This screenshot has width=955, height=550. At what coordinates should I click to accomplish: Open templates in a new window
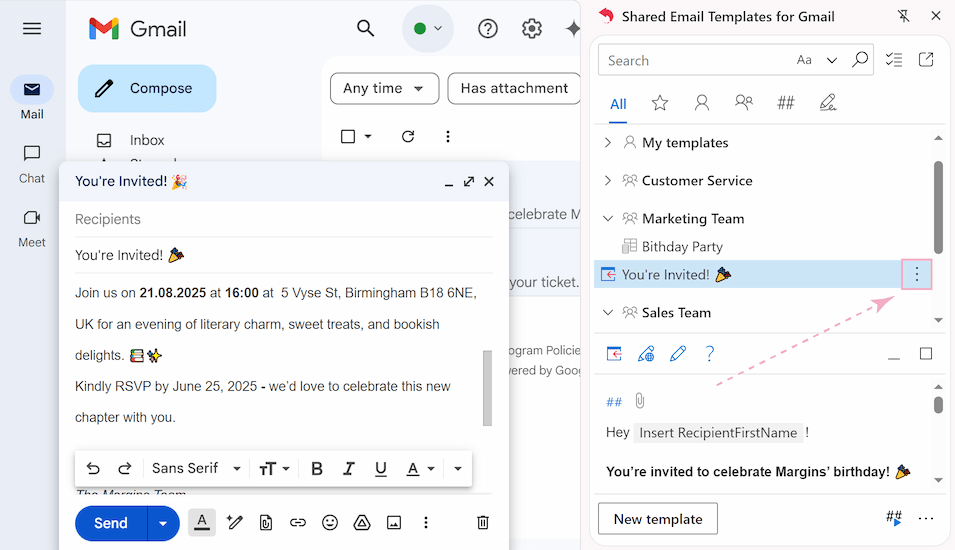(926, 59)
